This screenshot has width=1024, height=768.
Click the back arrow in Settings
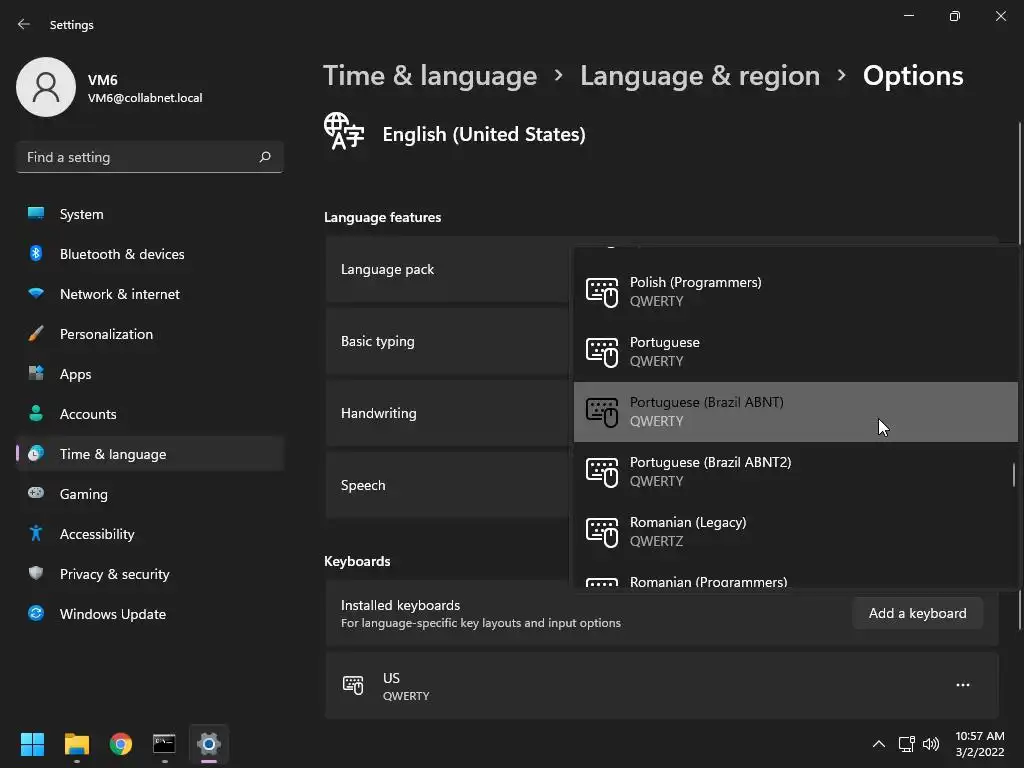pyautogui.click(x=24, y=24)
